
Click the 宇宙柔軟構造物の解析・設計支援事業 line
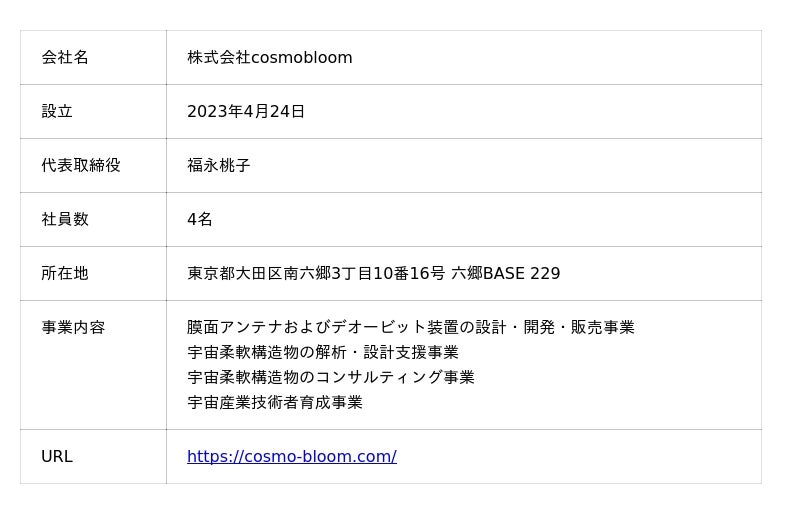click(323, 352)
